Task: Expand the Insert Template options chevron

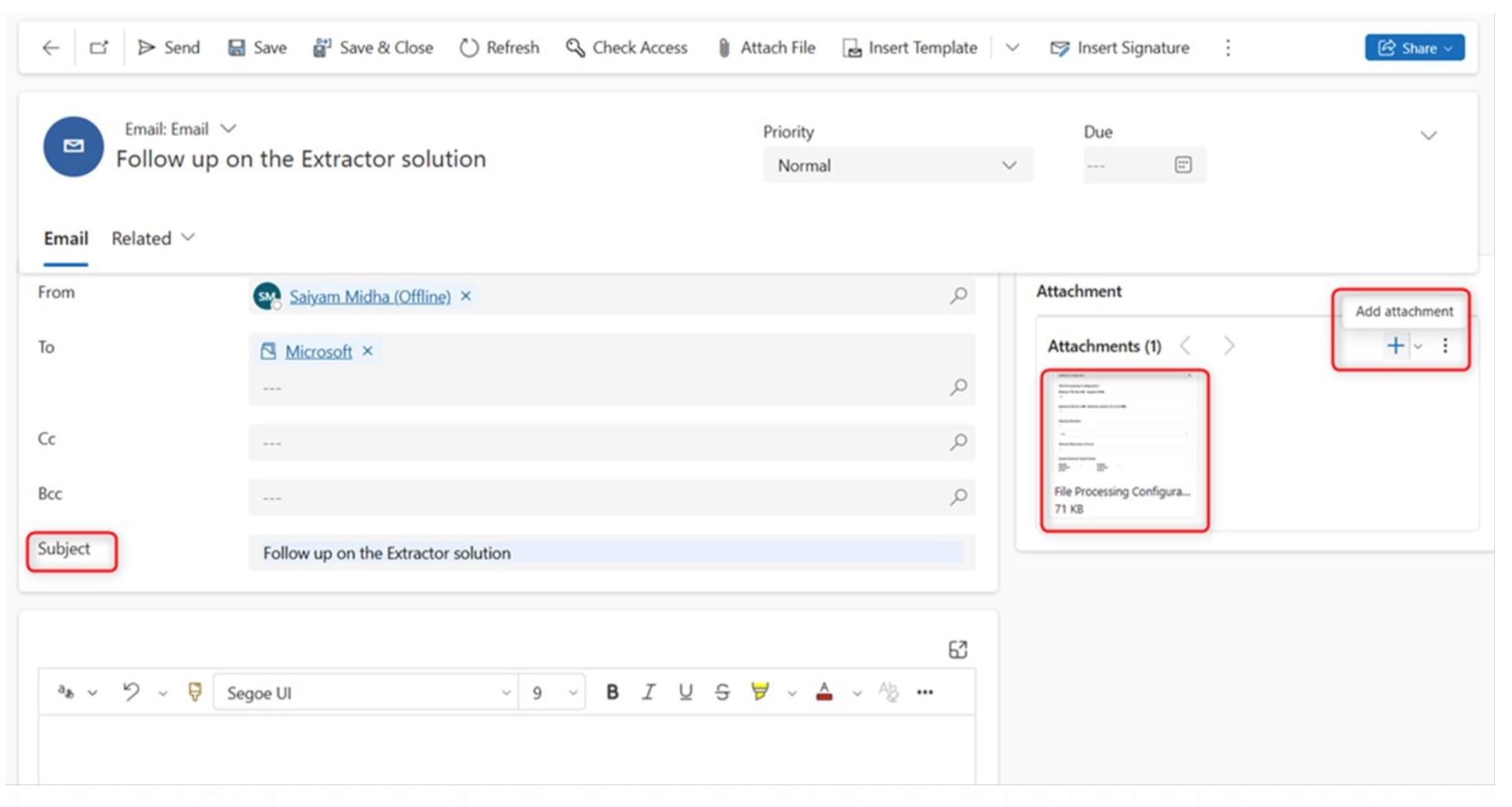Action: [1012, 48]
